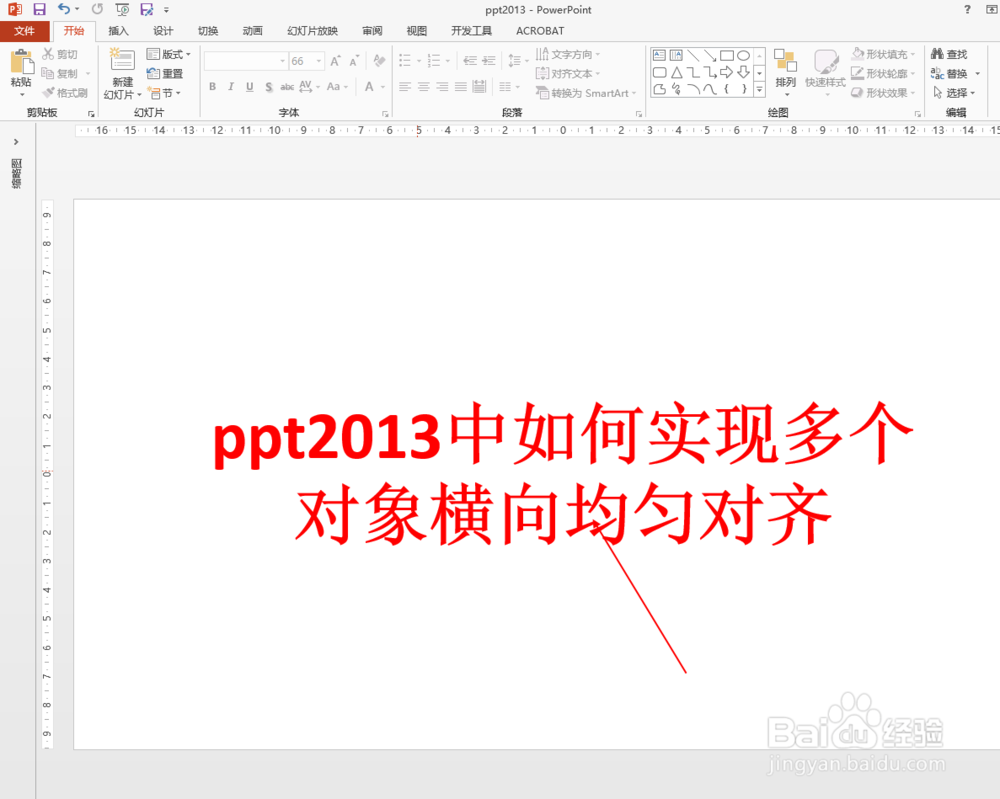Open the 节 section dropdown
Image resolution: width=1000 pixels, height=799 pixels.
tap(164, 93)
